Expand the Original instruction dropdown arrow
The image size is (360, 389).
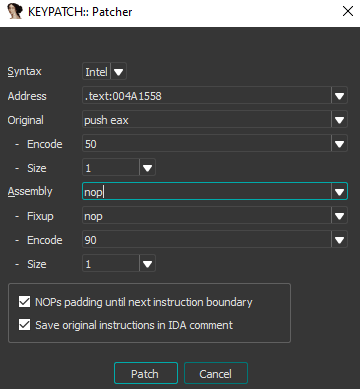click(x=339, y=120)
